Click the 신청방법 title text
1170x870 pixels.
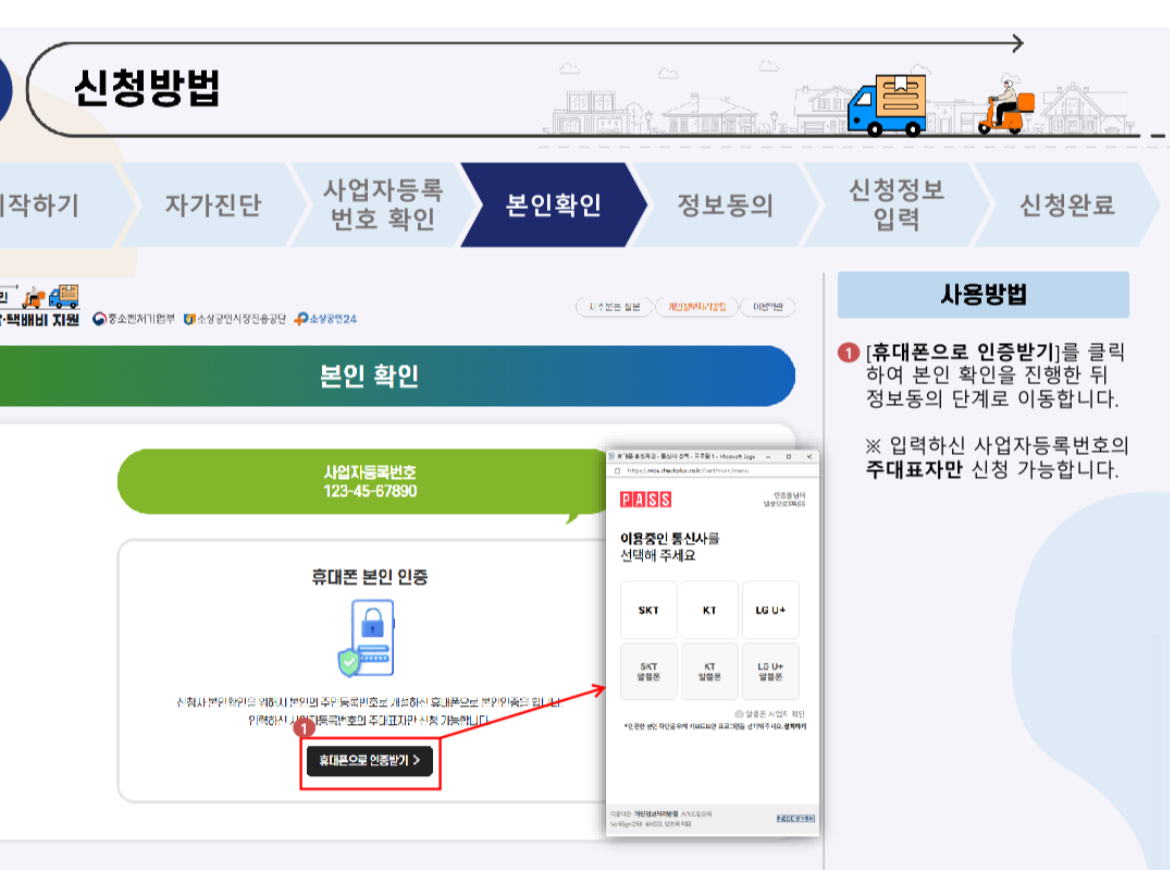click(x=147, y=88)
